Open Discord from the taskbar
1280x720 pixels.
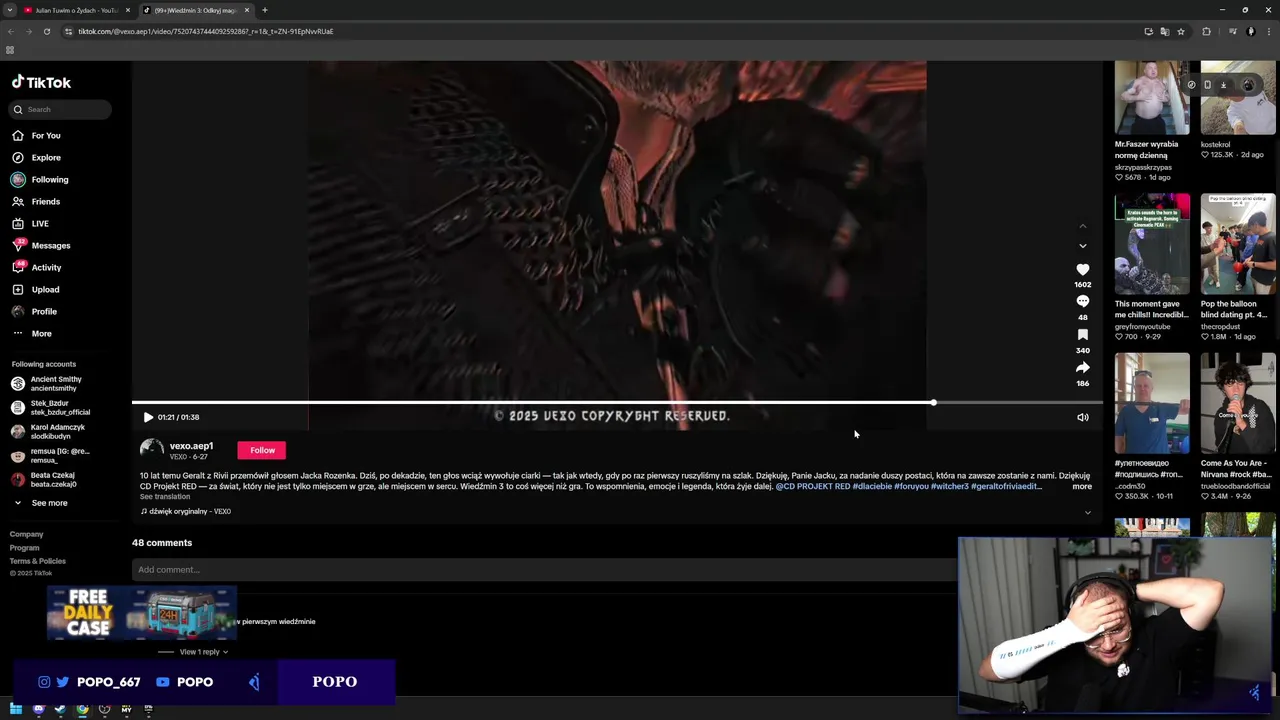pyautogui.click(x=38, y=709)
